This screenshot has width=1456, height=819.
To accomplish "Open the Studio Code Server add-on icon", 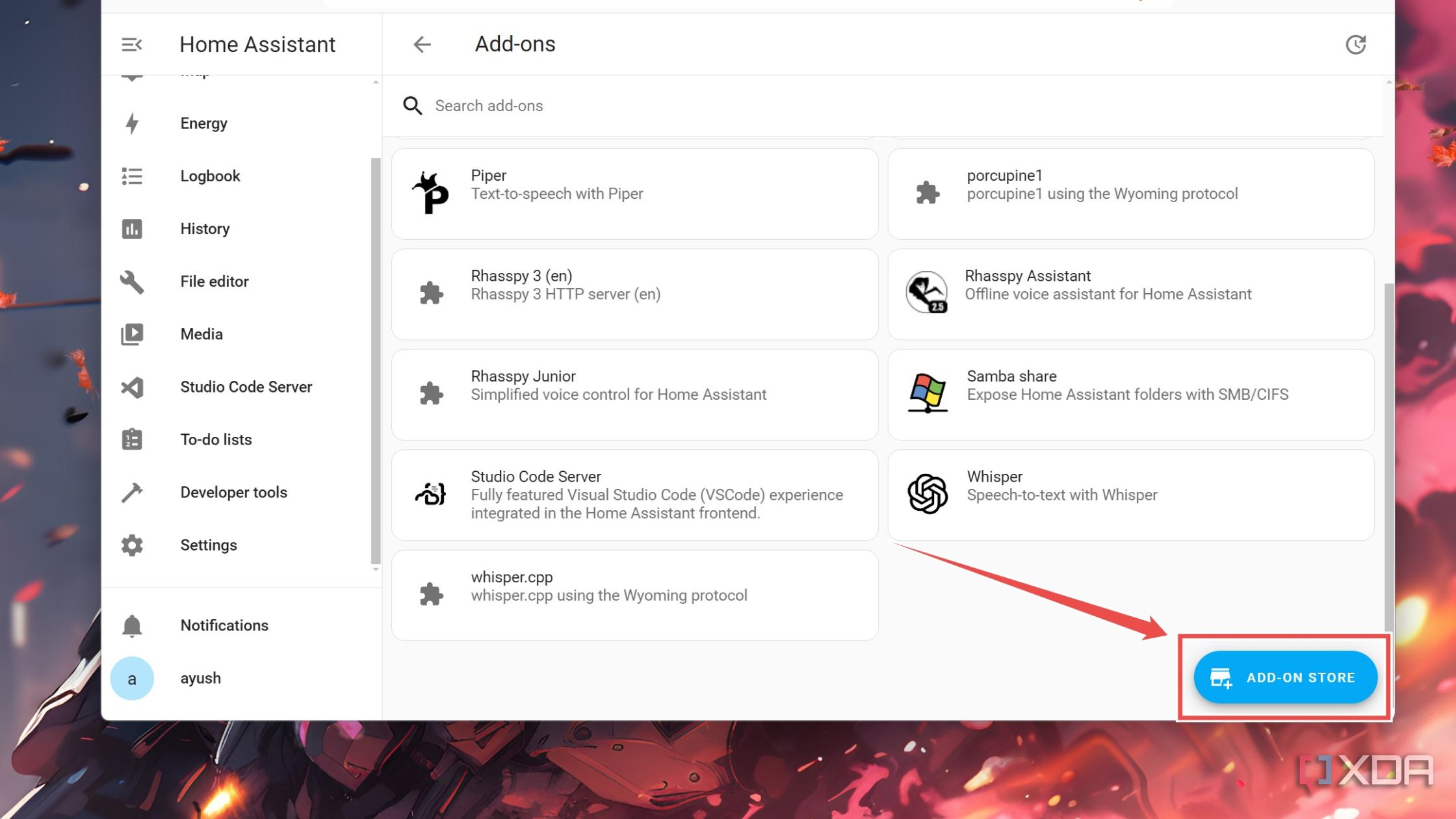I will pyautogui.click(x=431, y=494).
